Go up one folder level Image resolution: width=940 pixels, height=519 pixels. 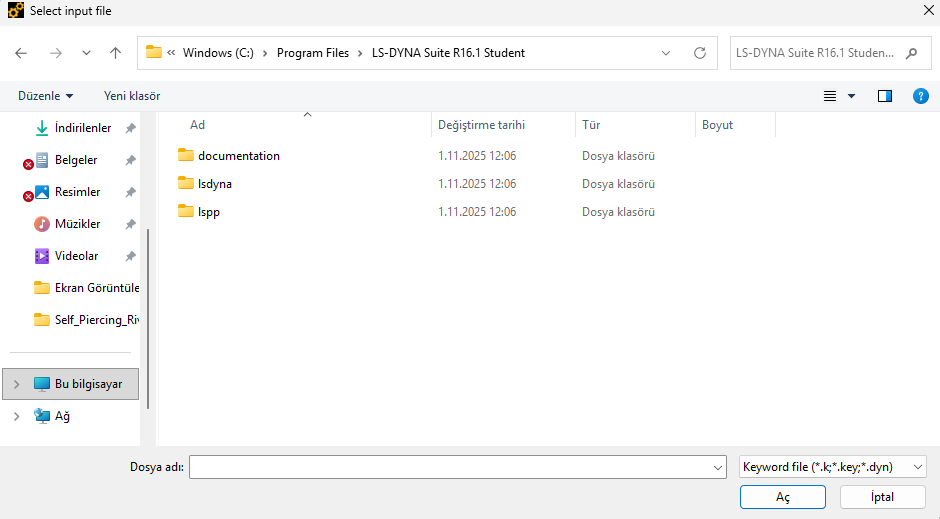click(115, 53)
